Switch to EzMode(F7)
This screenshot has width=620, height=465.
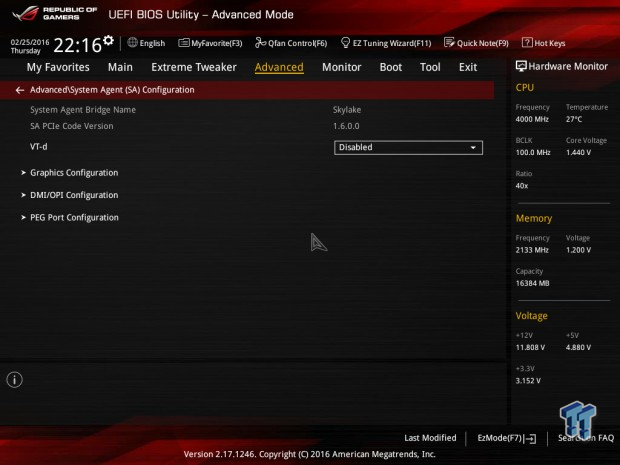[x=500, y=438]
